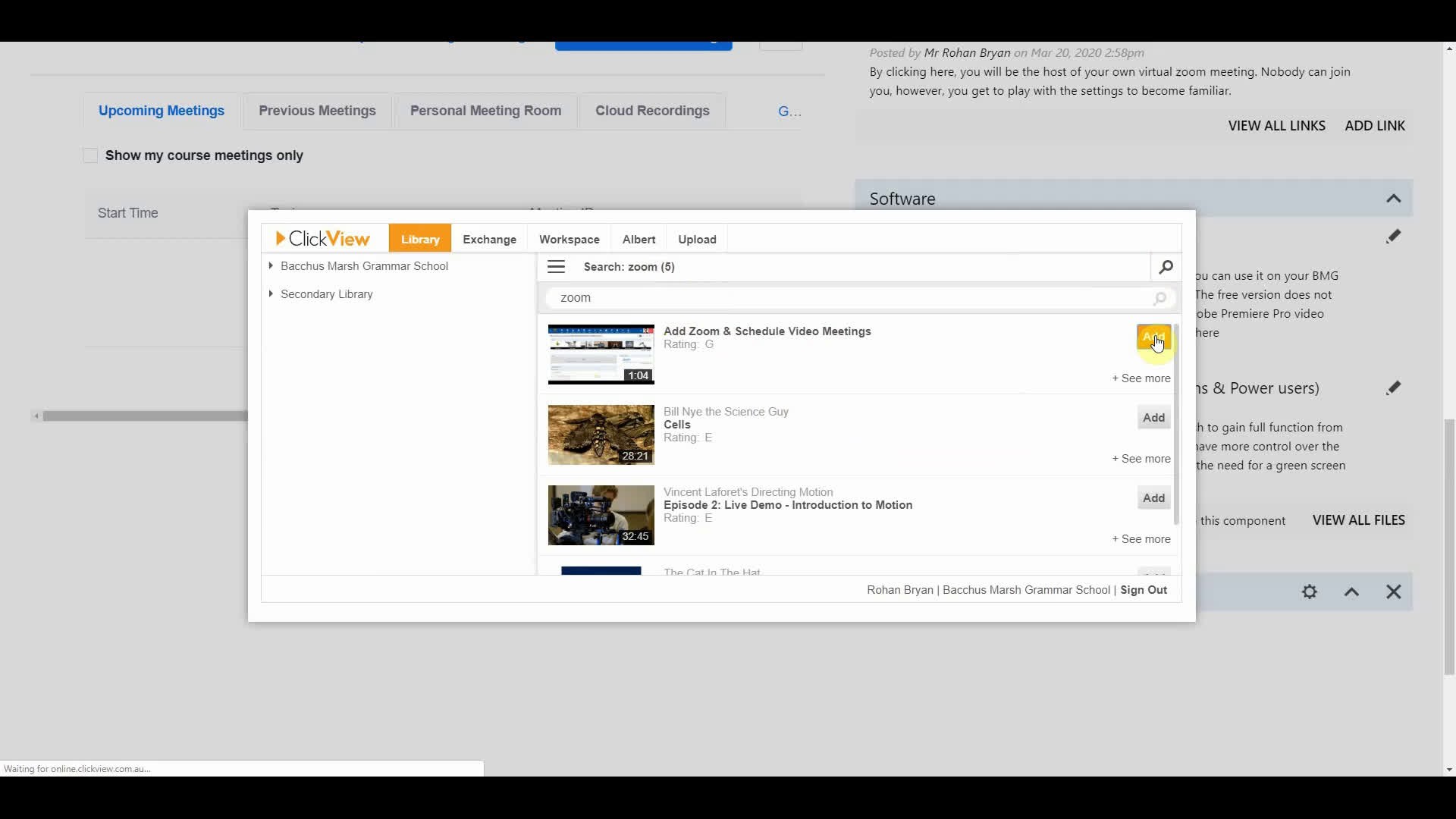This screenshot has width=1456, height=819.
Task: Open the Exchange tab
Action: coord(489,239)
